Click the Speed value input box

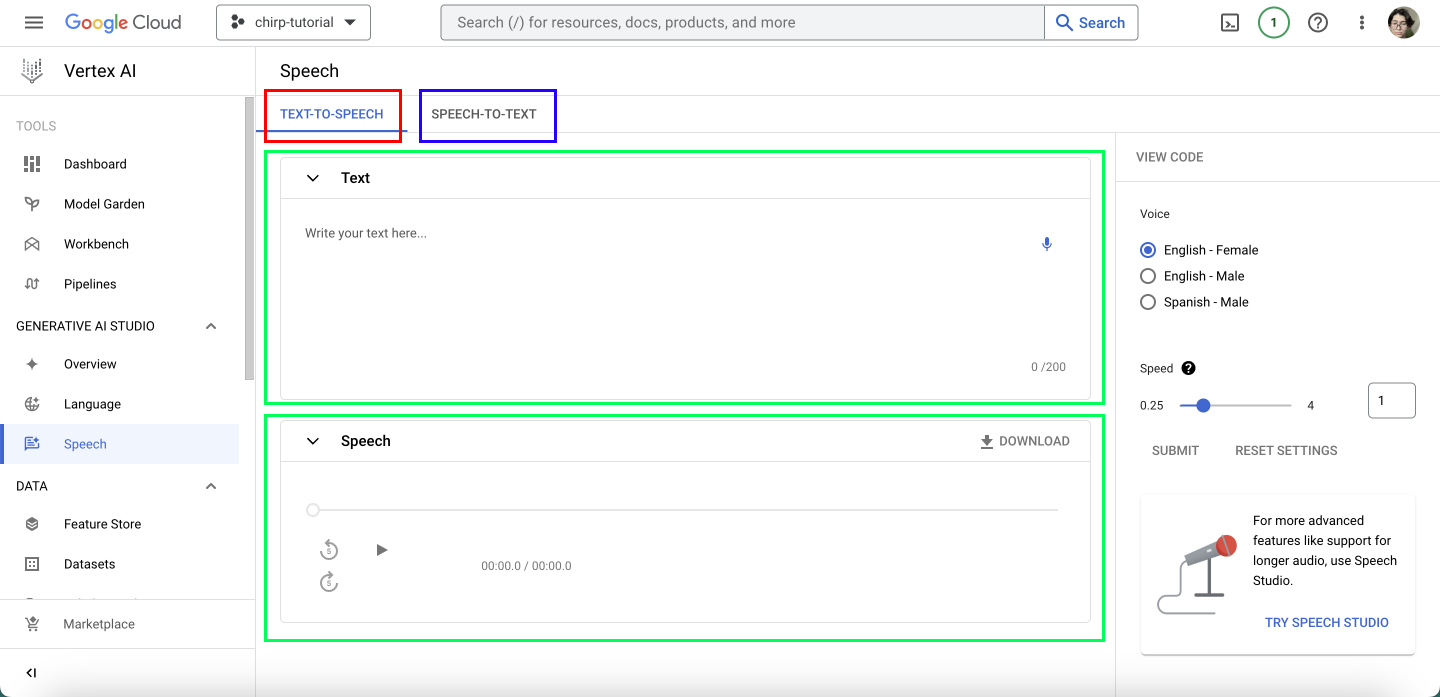click(1391, 400)
